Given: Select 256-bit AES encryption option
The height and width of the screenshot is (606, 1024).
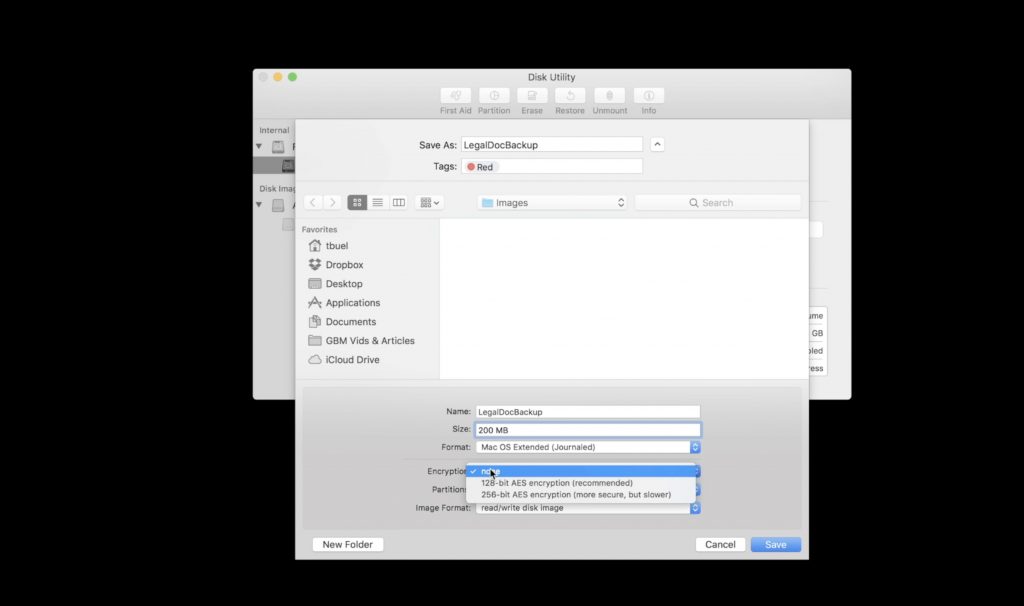Looking at the screenshot, I should (570, 492).
